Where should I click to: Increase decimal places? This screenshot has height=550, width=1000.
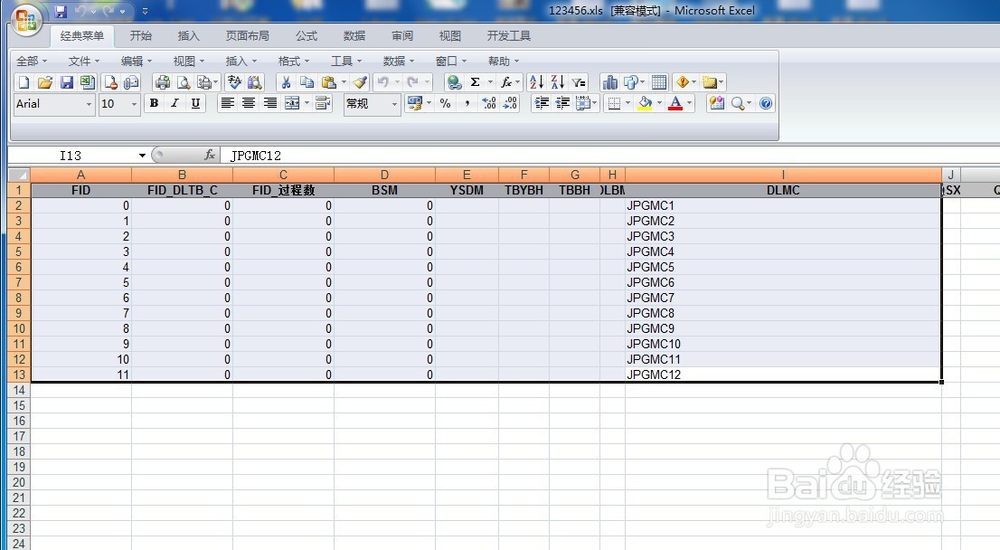pyautogui.click(x=489, y=103)
